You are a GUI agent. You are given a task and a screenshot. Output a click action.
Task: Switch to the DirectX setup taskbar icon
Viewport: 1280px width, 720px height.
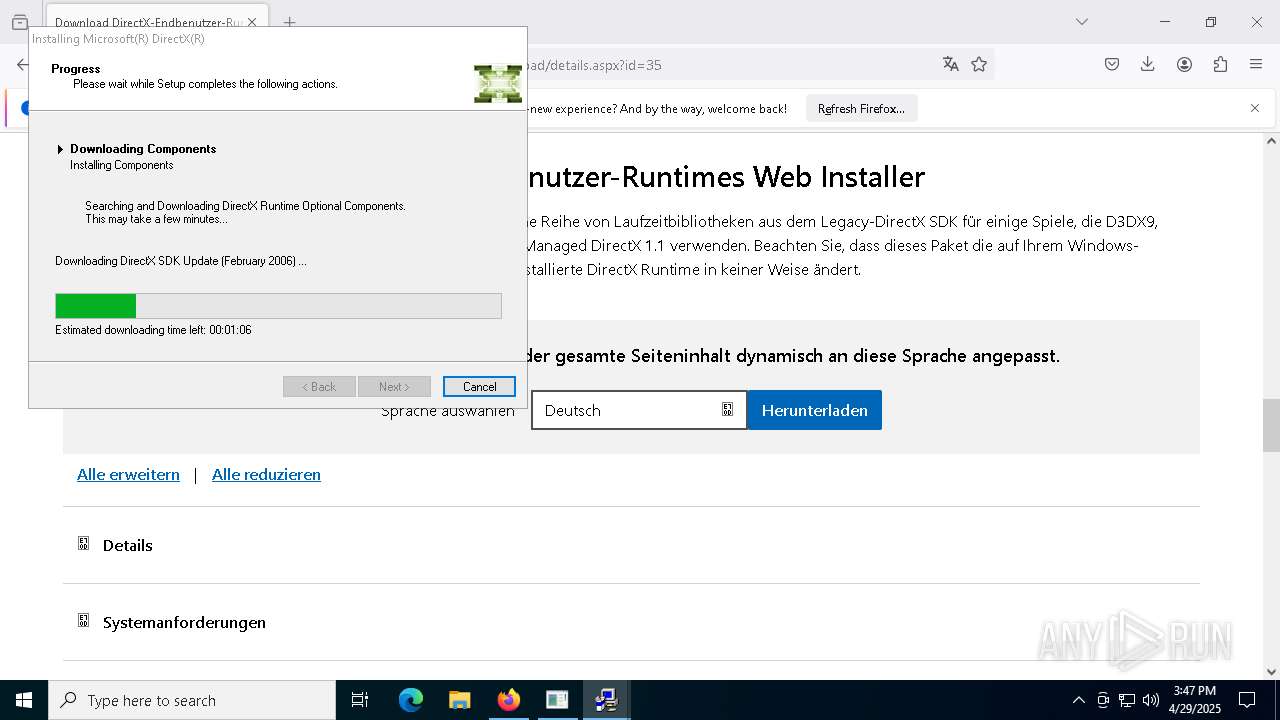[x=606, y=700]
